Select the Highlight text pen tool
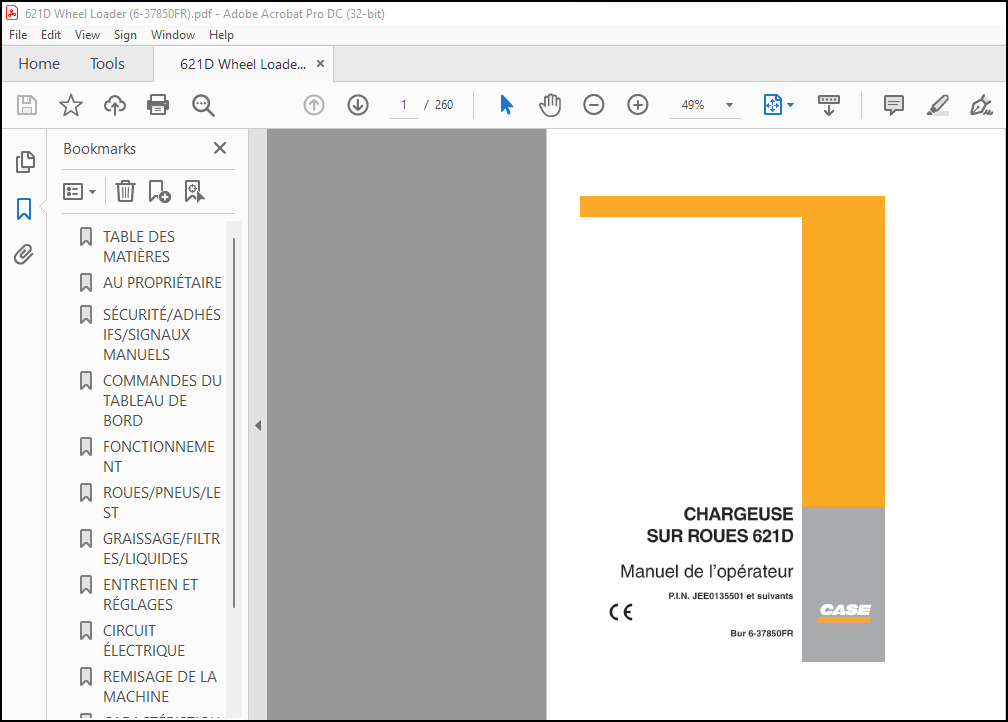 coord(938,105)
